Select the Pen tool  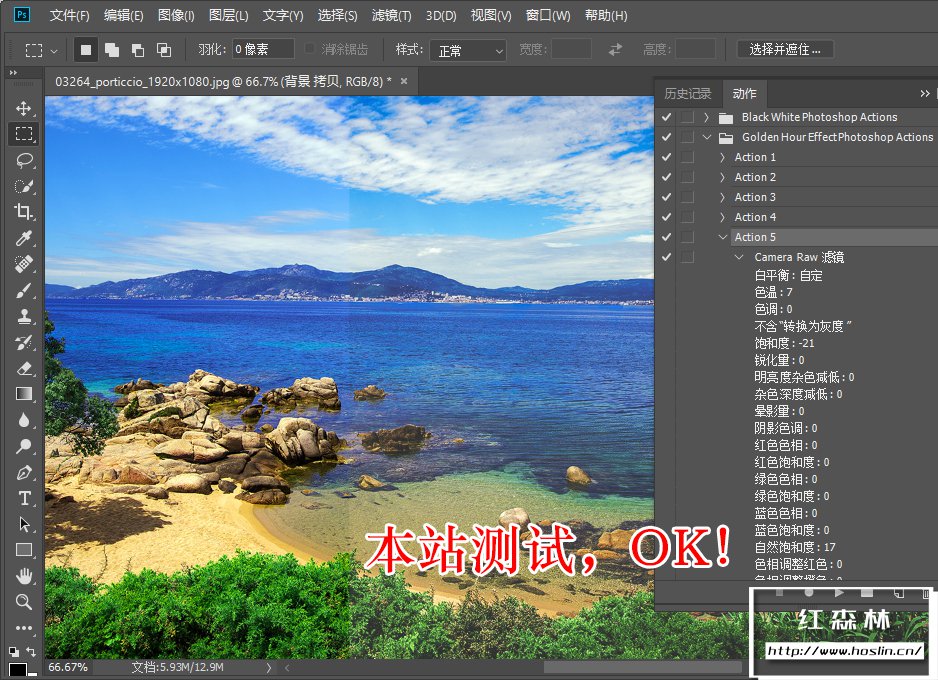(24, 472)
